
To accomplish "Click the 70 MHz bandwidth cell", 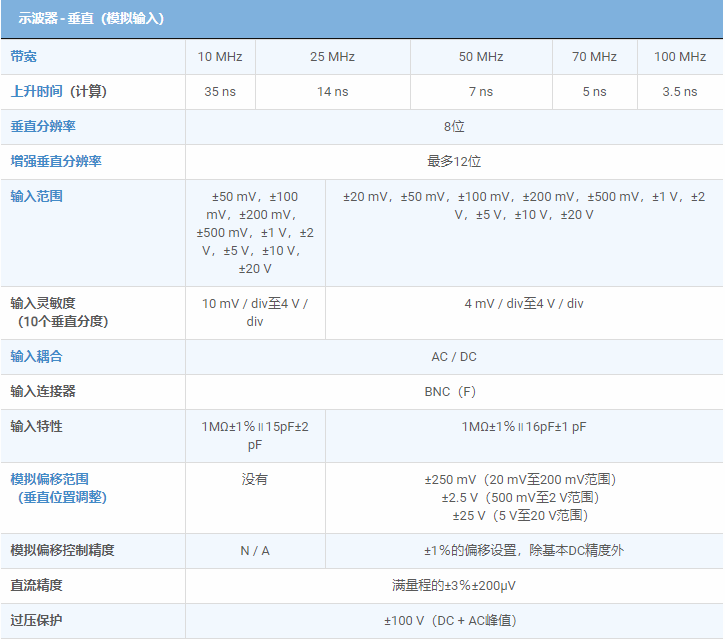I will pos(594,57).
